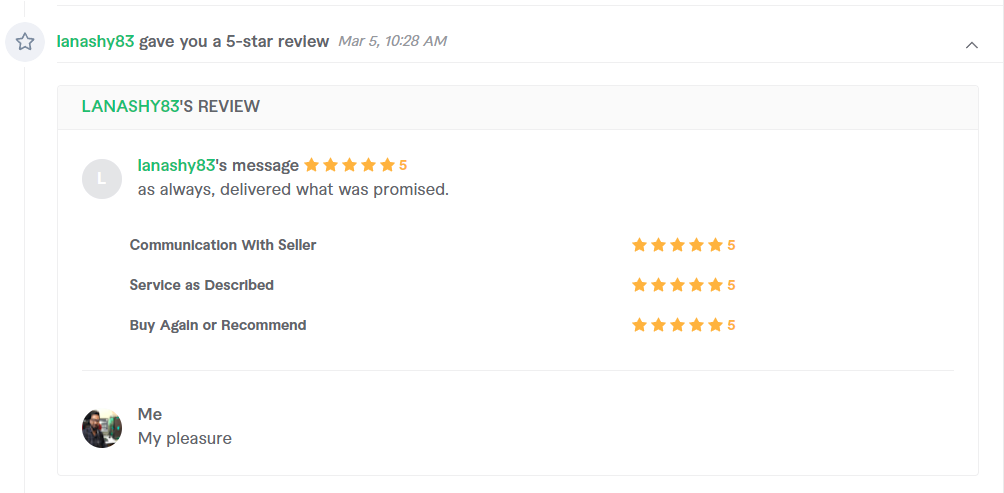Click the Service as Described star rating
Viewport: 1004px width, 493px height.
pos(683,285)
